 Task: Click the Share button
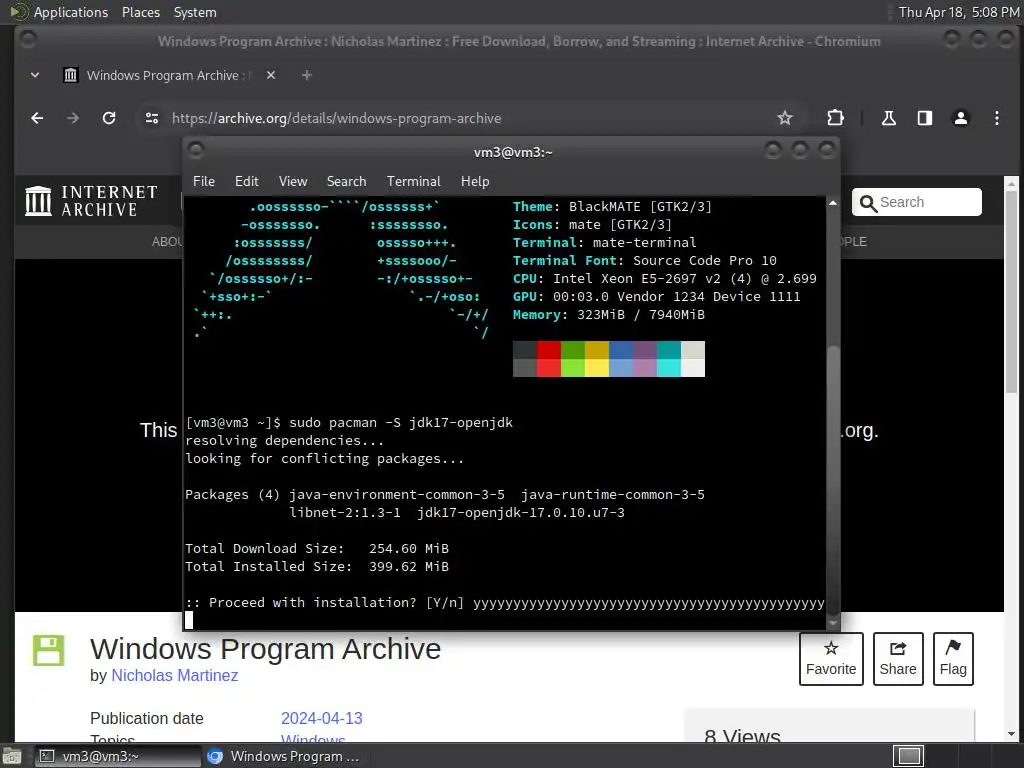[898, 658]
